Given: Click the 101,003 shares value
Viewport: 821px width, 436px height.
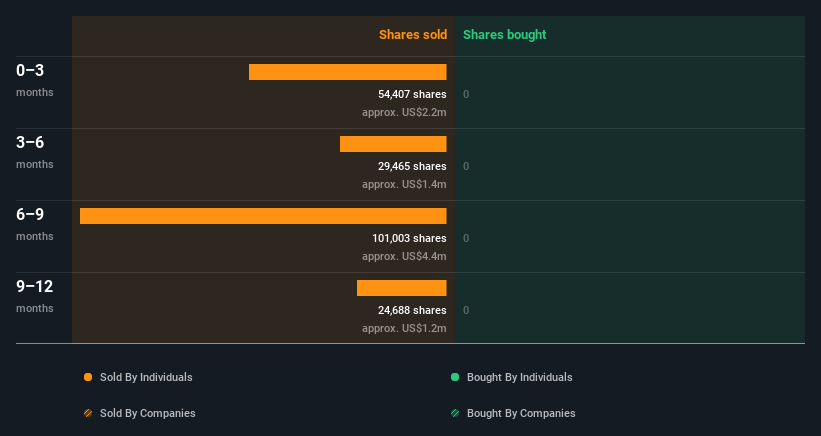Looking at the screenshot, I should point(409,238).
